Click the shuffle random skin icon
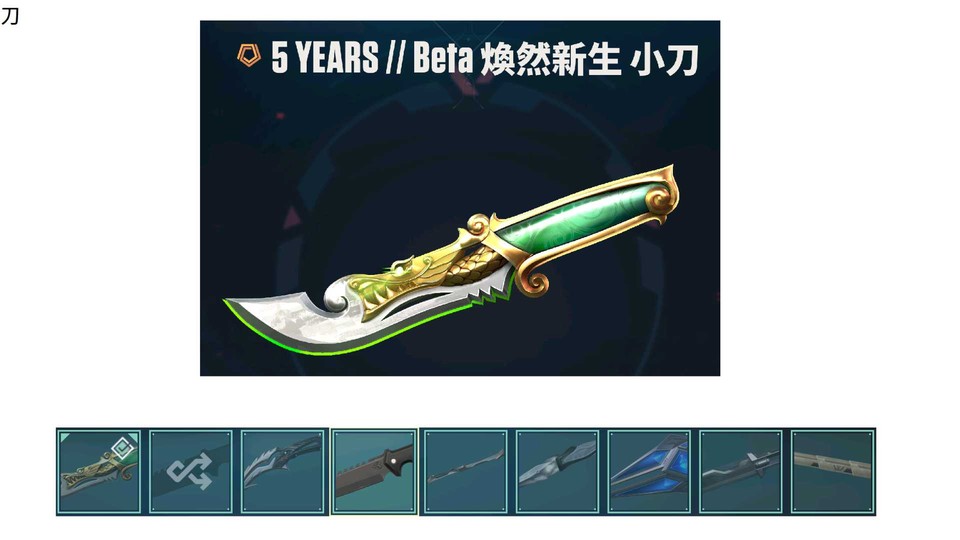 pos(190,472)
